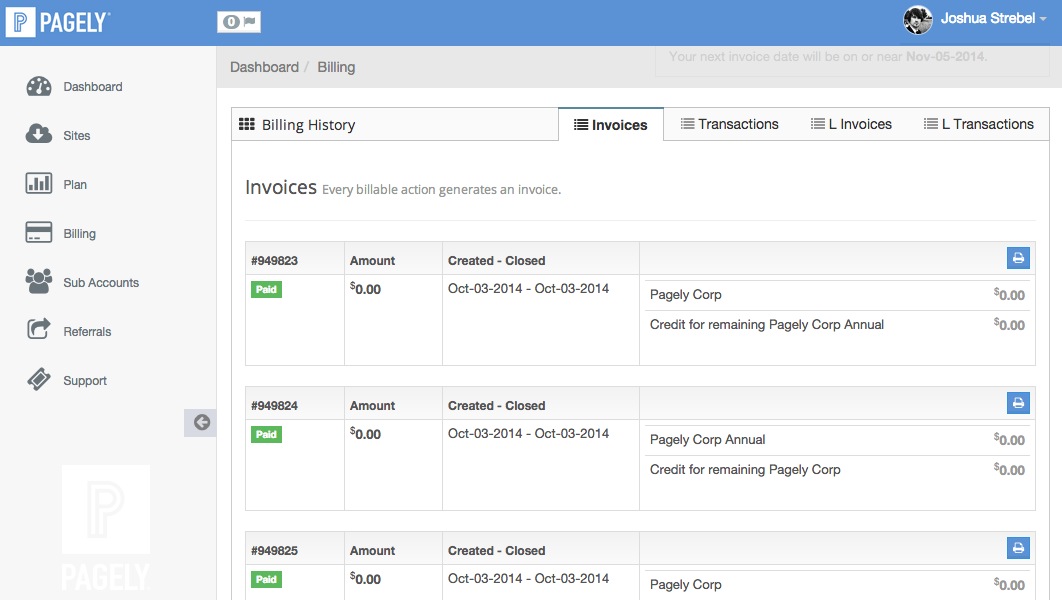Image resolution: width=1062 pixels, height=600 pixels.
Task: Click the Dashboard breadcrumb link
Action: coord(264,67)
